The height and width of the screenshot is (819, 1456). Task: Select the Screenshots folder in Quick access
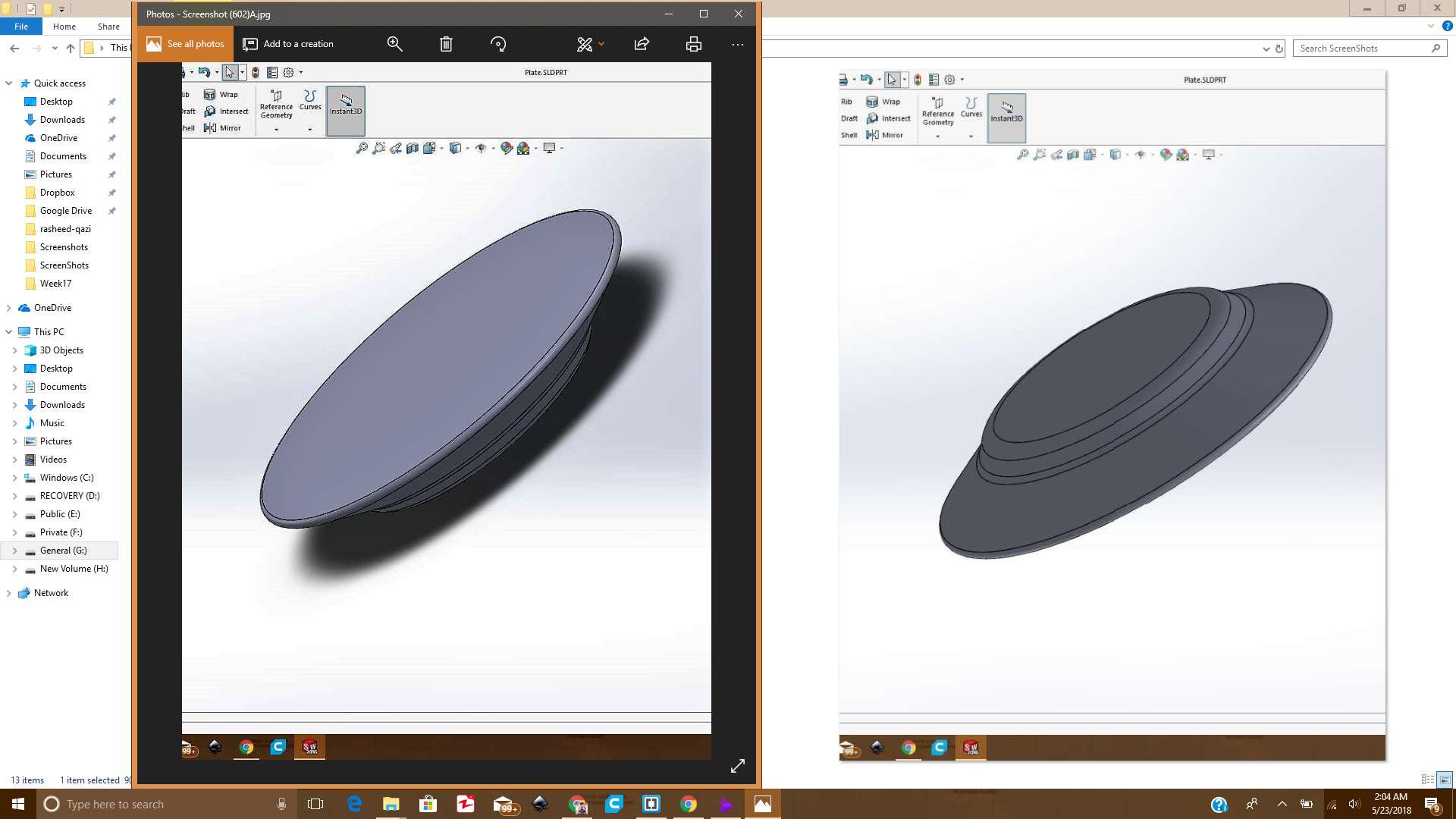coord(64,247)
